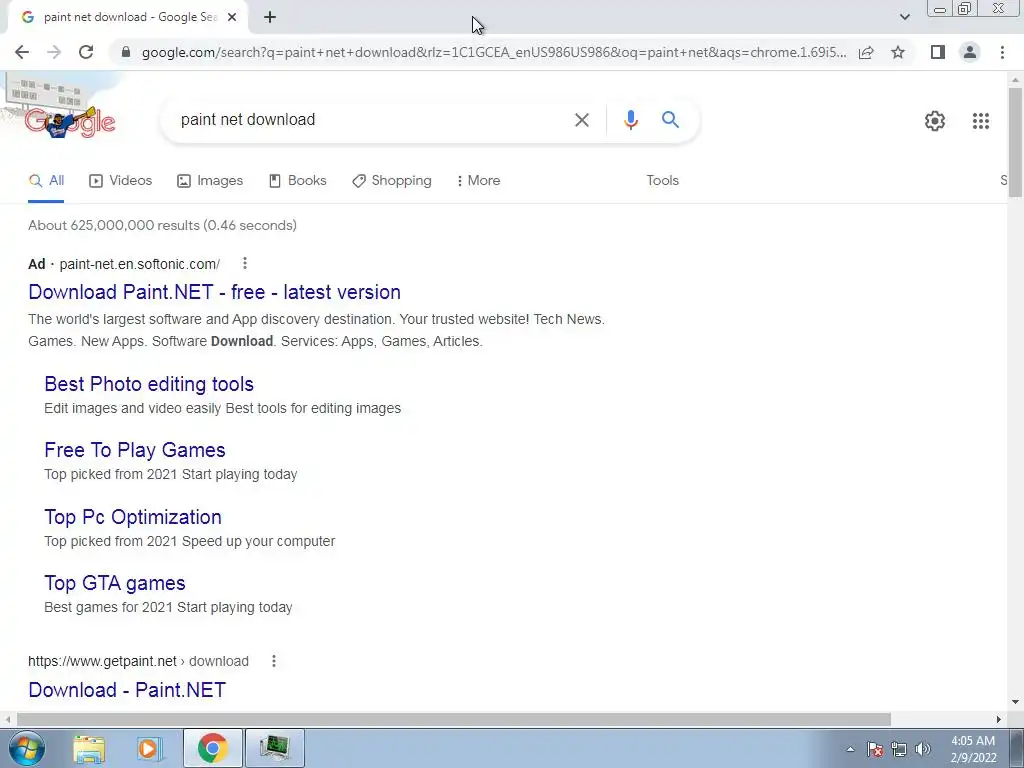Screen dimensions: 1024x768
Task: Click the paint-net.en.softonic.com ad URL
Action: (140, 264)
